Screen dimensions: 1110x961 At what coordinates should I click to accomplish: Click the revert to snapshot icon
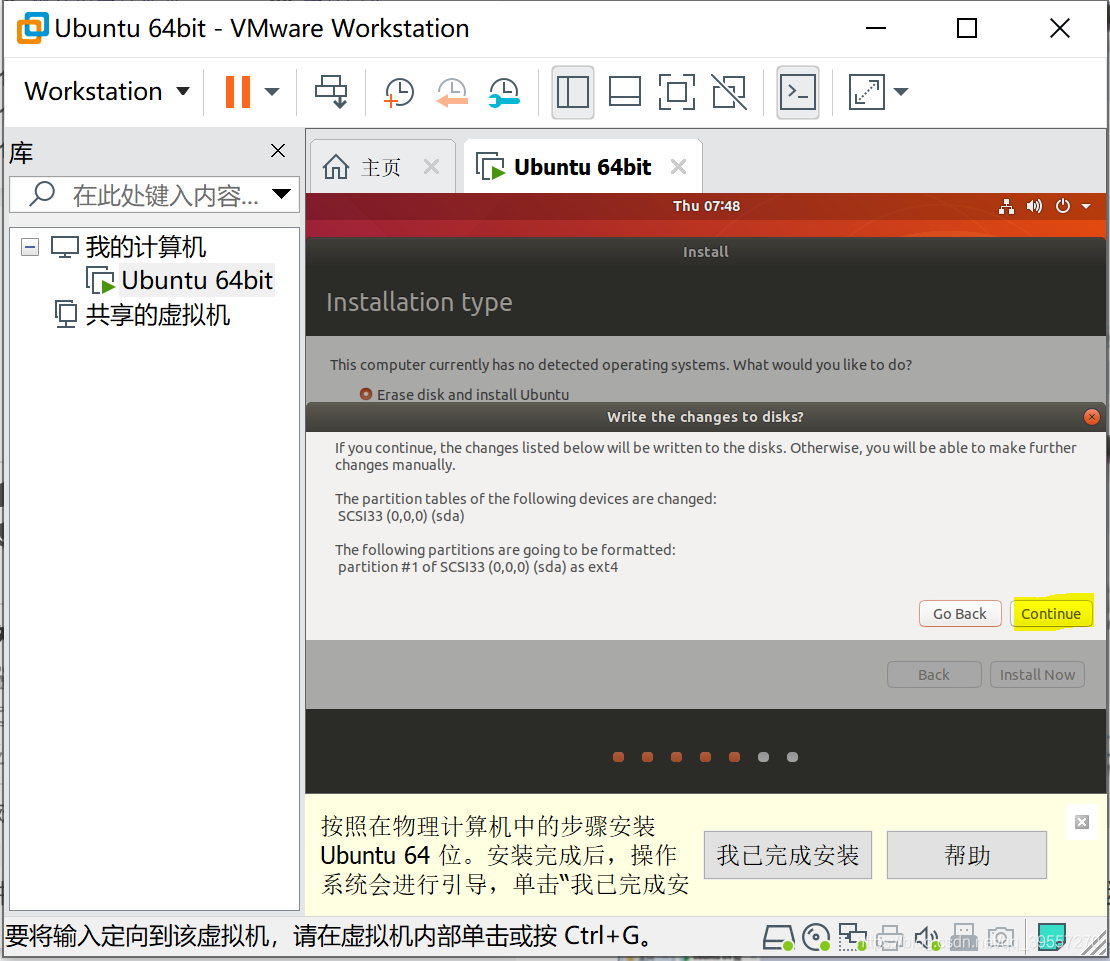coord(452,93)
